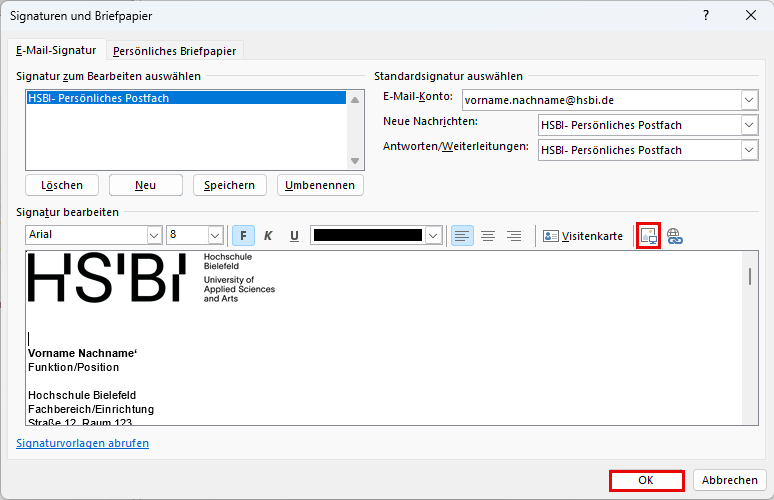Click the Löschen button
The height and width of the screenshot is (500, 774).
click(62, 185)
